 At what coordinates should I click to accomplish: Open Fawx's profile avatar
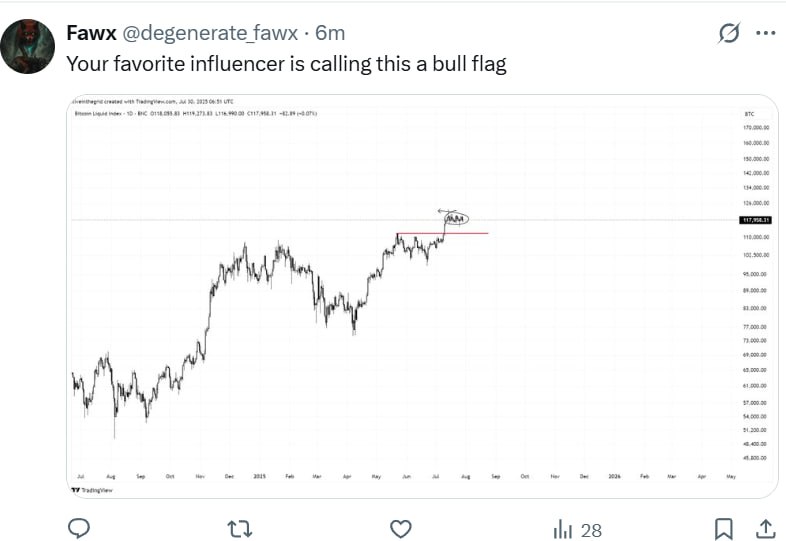26,46
